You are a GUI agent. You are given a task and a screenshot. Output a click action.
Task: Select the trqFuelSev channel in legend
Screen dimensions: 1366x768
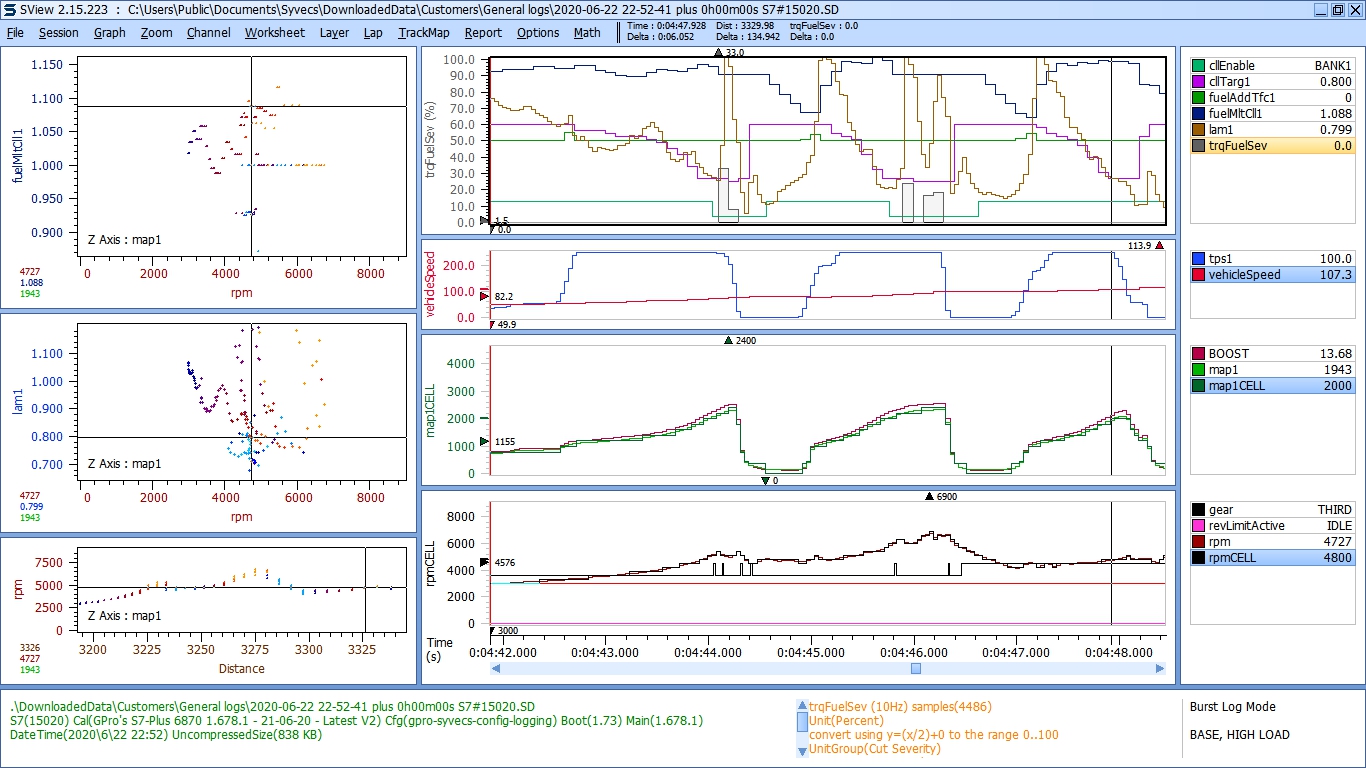pos(1272,146)
